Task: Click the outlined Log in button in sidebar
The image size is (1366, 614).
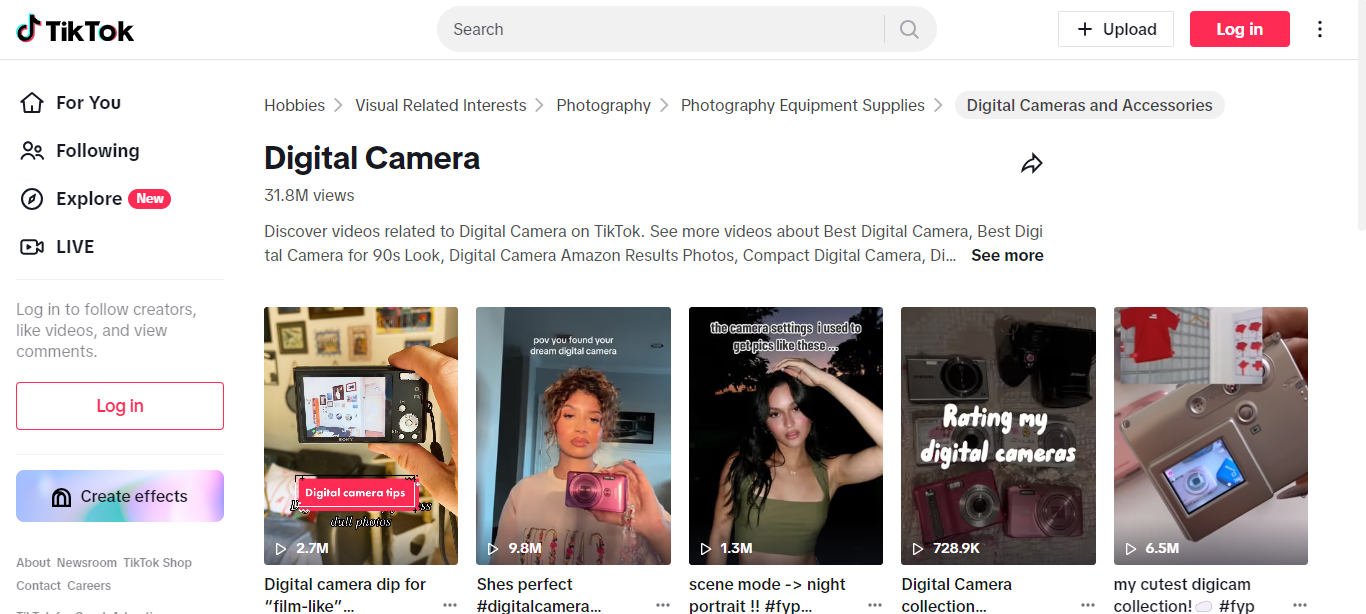Action: point(120,406)
